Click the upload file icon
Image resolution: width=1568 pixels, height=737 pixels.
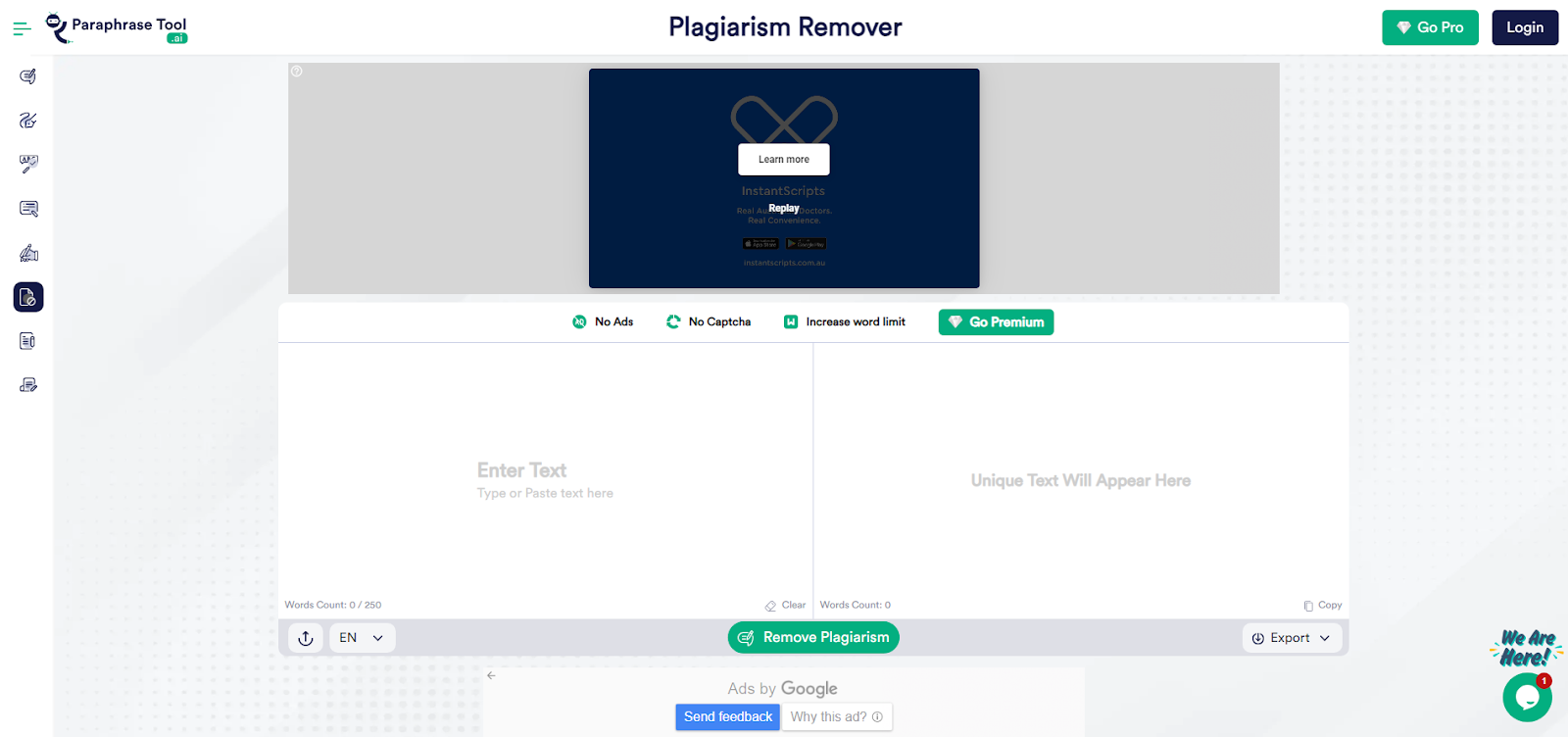pyautogui.click(x=306, y=638)
